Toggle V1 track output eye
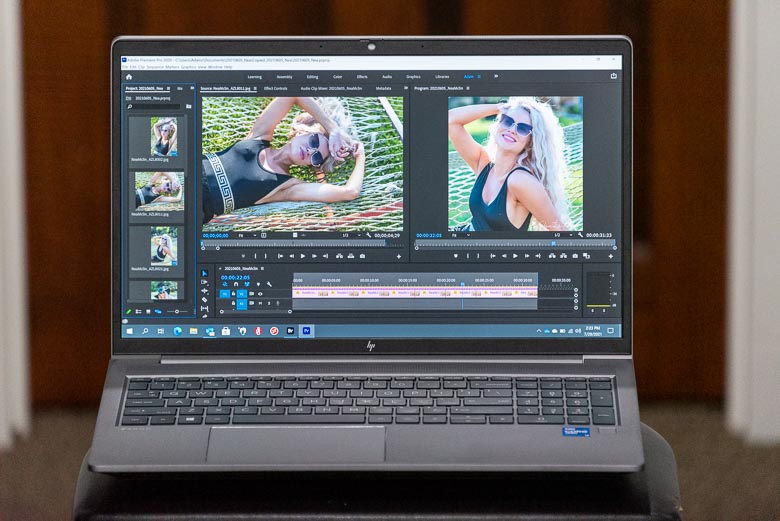 click(260, 294)
